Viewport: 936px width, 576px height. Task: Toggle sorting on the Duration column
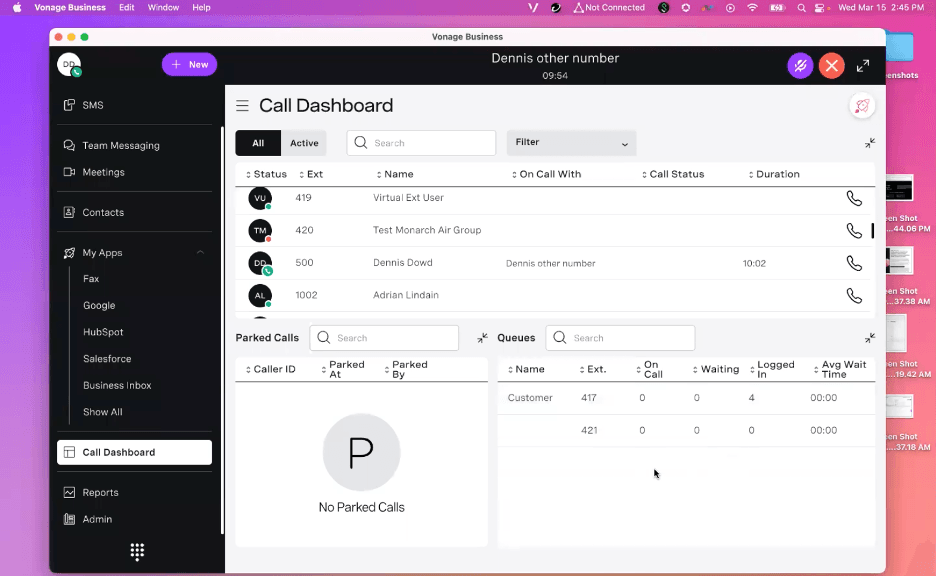[x=749, y=174]
